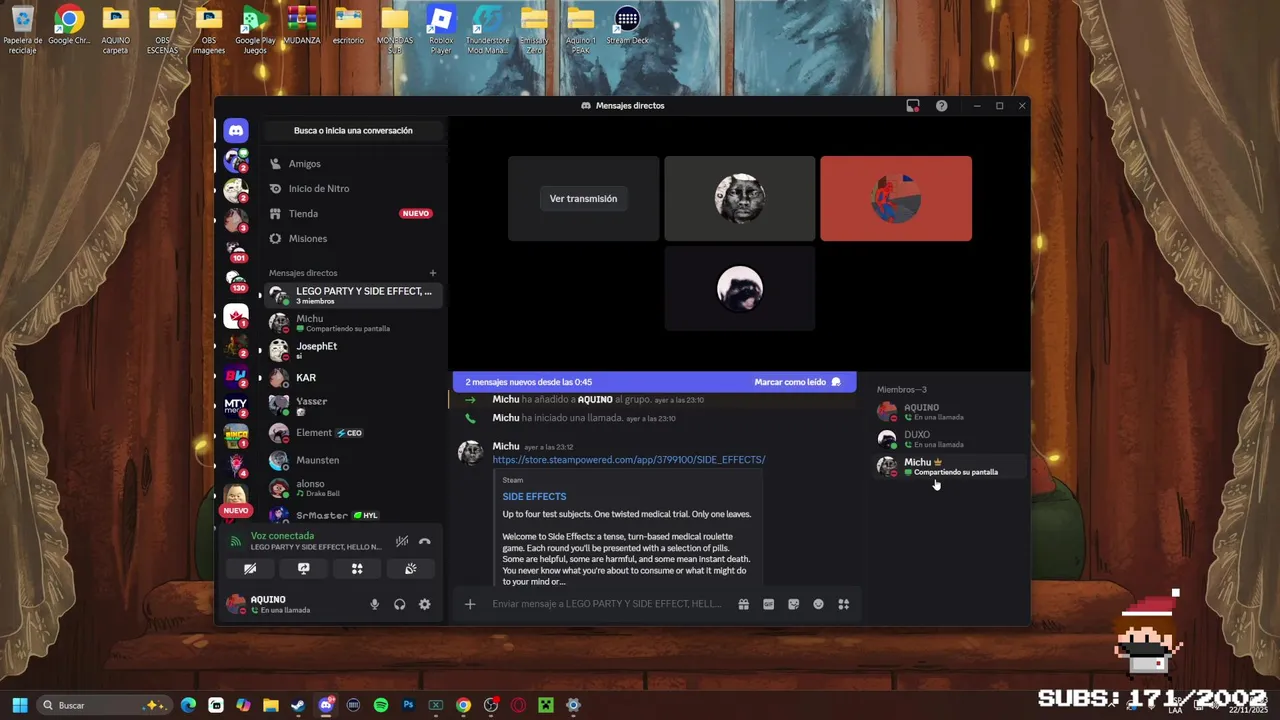Open soundboard in voice panel

tap(410, 569)
